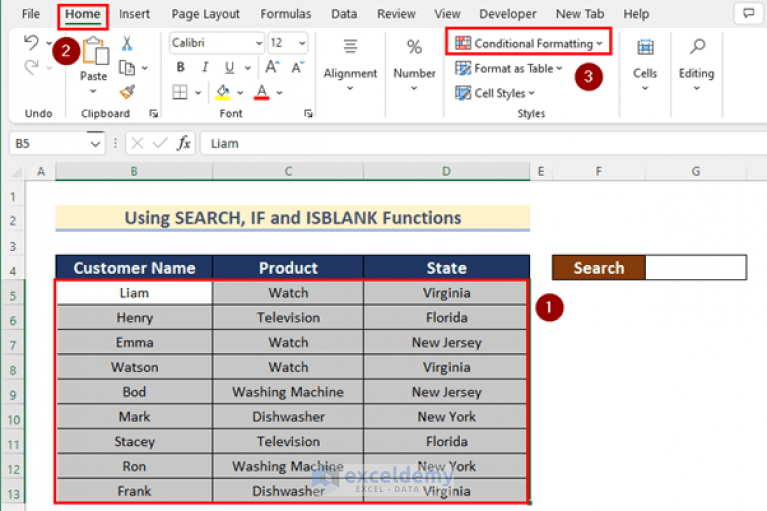The height and width of the screenshot is (511, 767).
Task: Open Cell Styles gallery
Action: point(495,92)
